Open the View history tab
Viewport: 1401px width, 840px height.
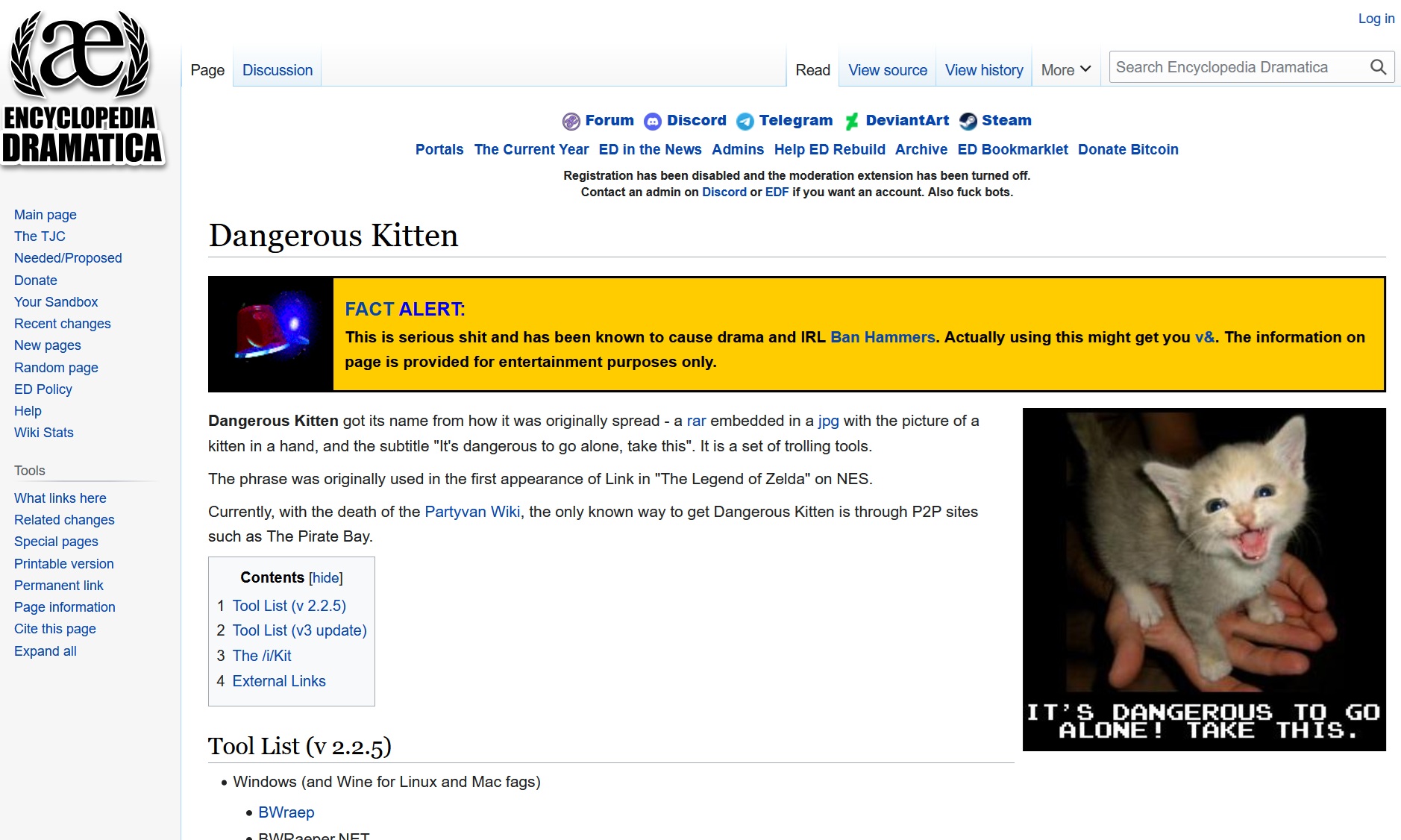[984, 70]
